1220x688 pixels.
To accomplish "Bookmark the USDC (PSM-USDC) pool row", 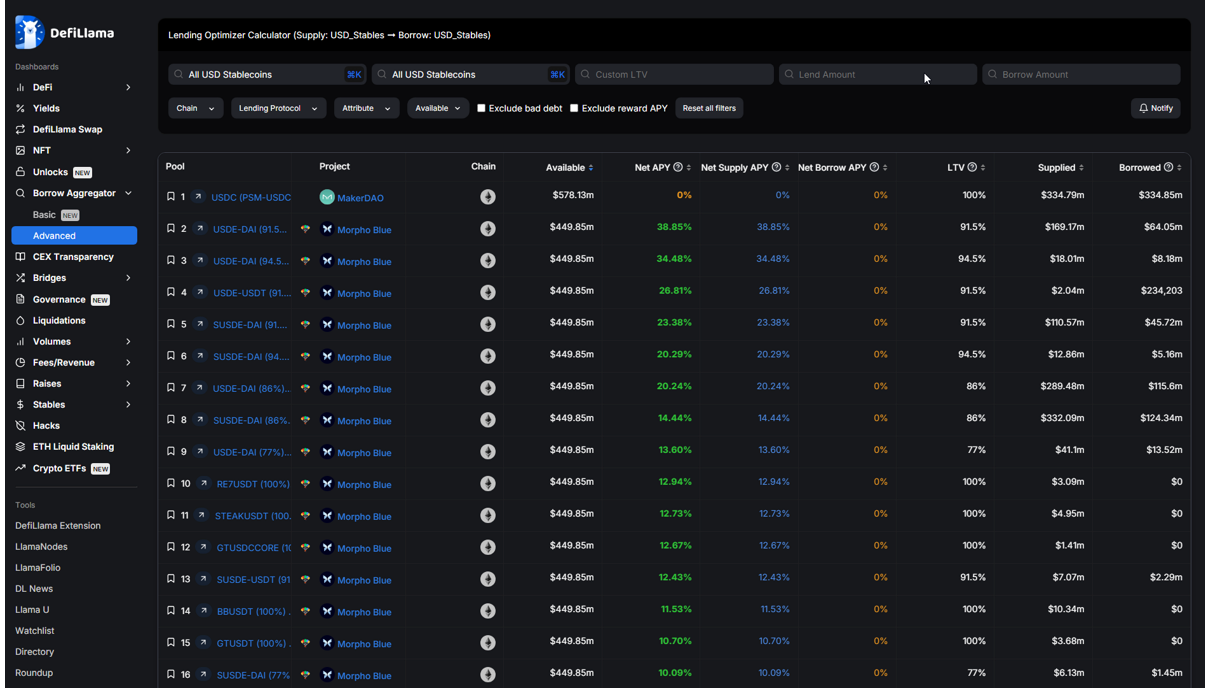I will coord(171,197).
